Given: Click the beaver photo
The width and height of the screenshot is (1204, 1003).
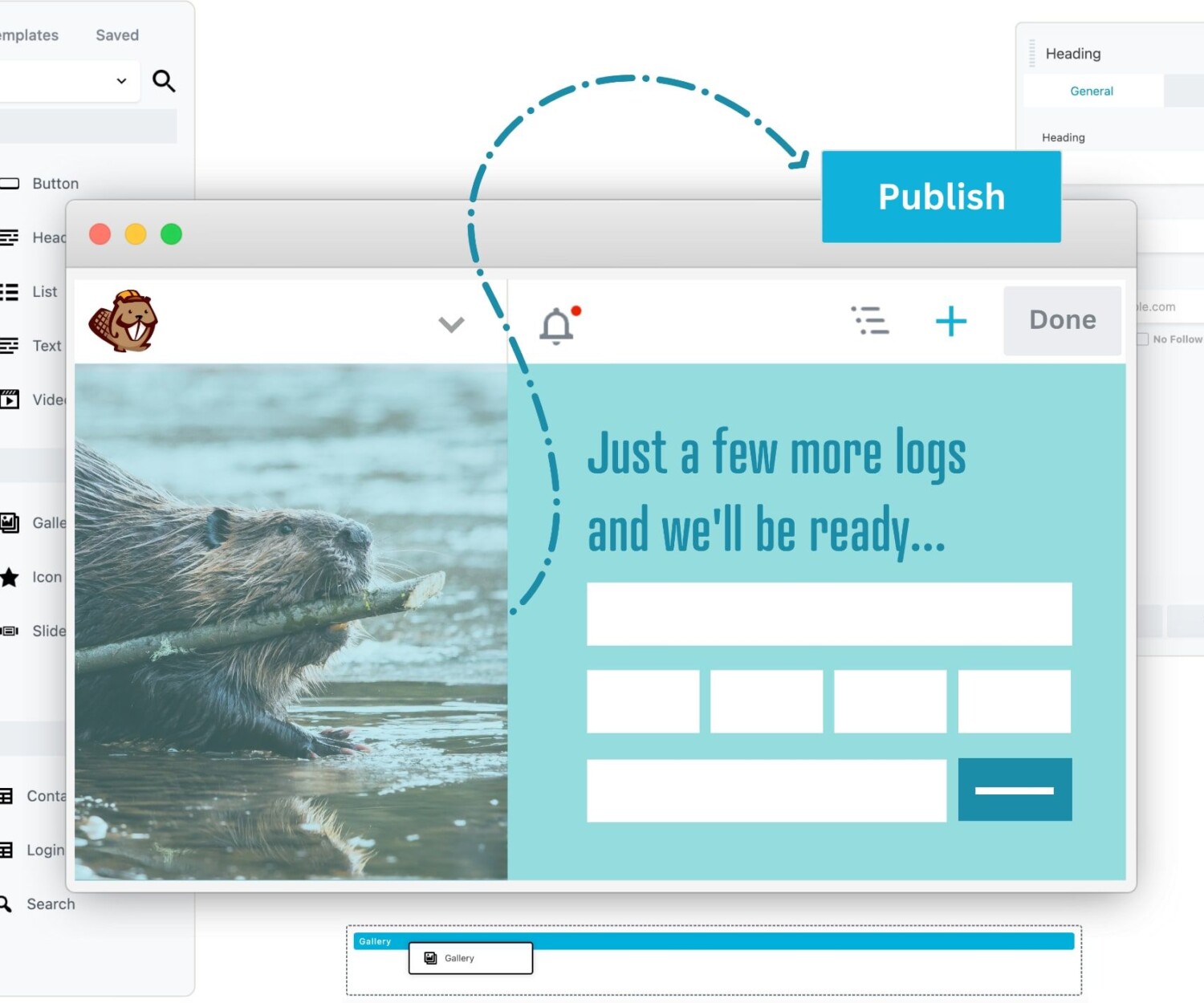Looking at the screenshot, I should click(291, 621).
